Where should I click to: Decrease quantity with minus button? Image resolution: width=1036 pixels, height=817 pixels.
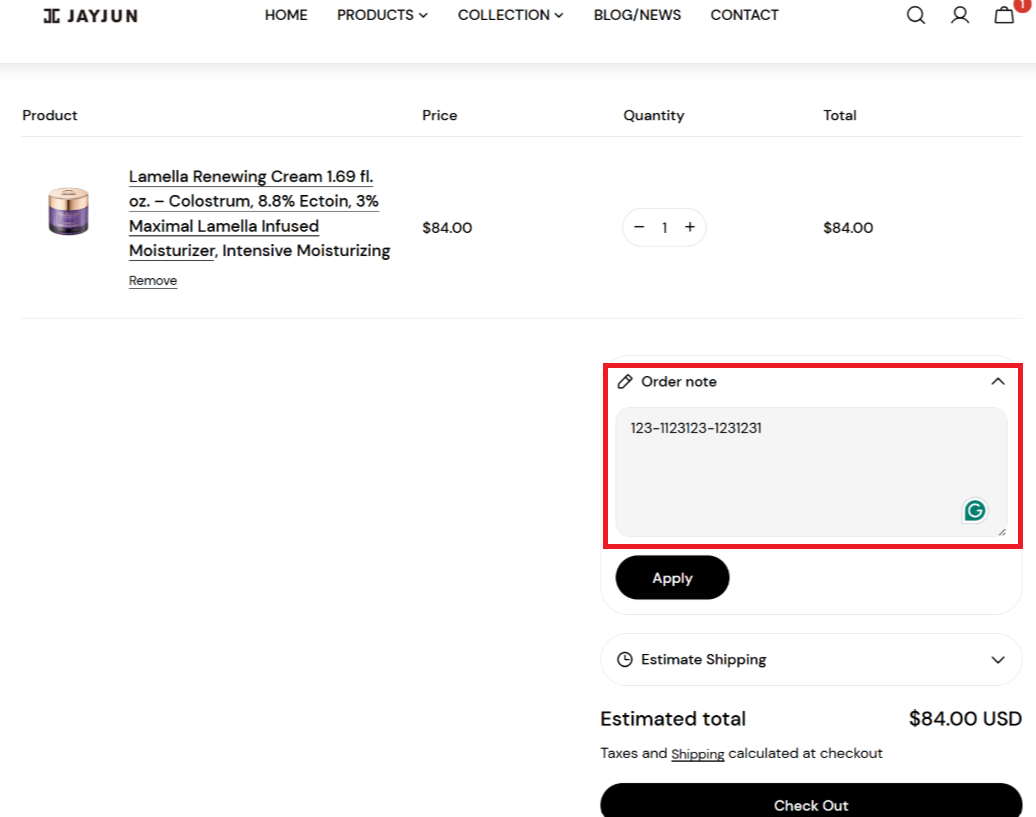639,227
